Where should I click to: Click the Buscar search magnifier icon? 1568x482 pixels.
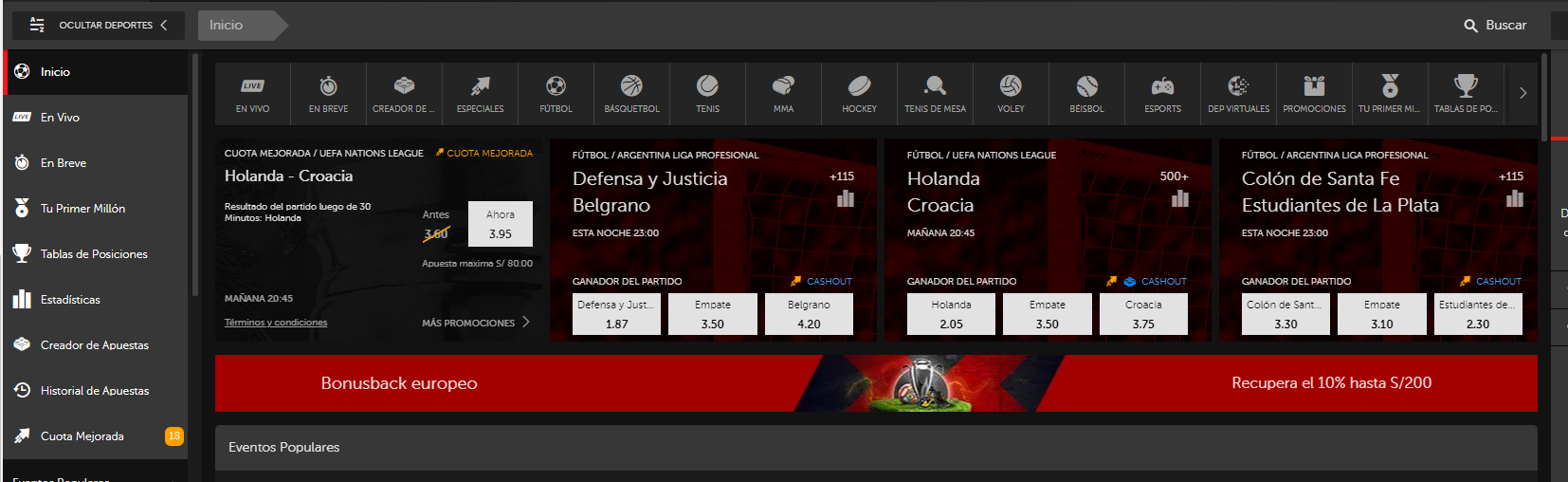(x=1470, y=26)
